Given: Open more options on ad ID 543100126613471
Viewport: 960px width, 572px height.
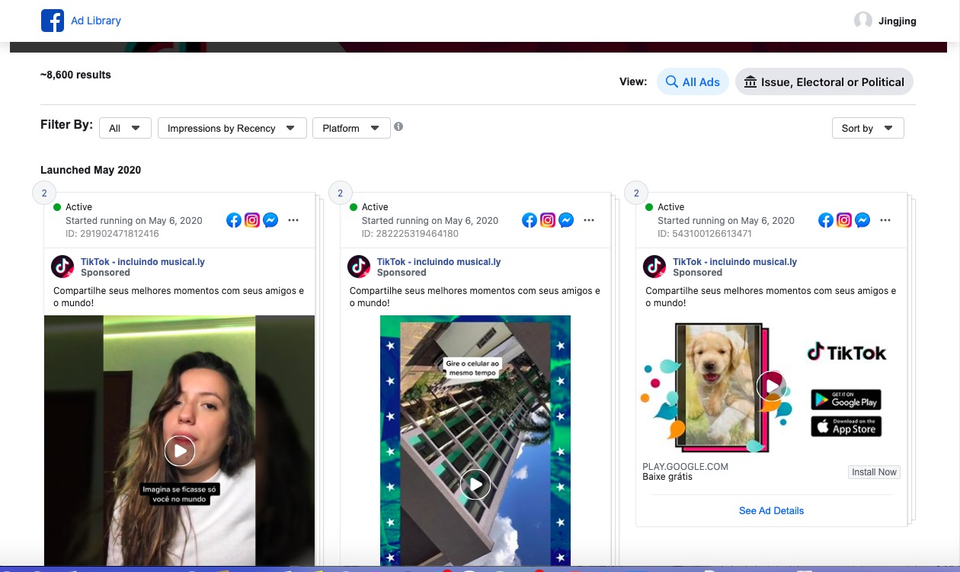Looking at the screenshot, I should (x=885, y=220).
